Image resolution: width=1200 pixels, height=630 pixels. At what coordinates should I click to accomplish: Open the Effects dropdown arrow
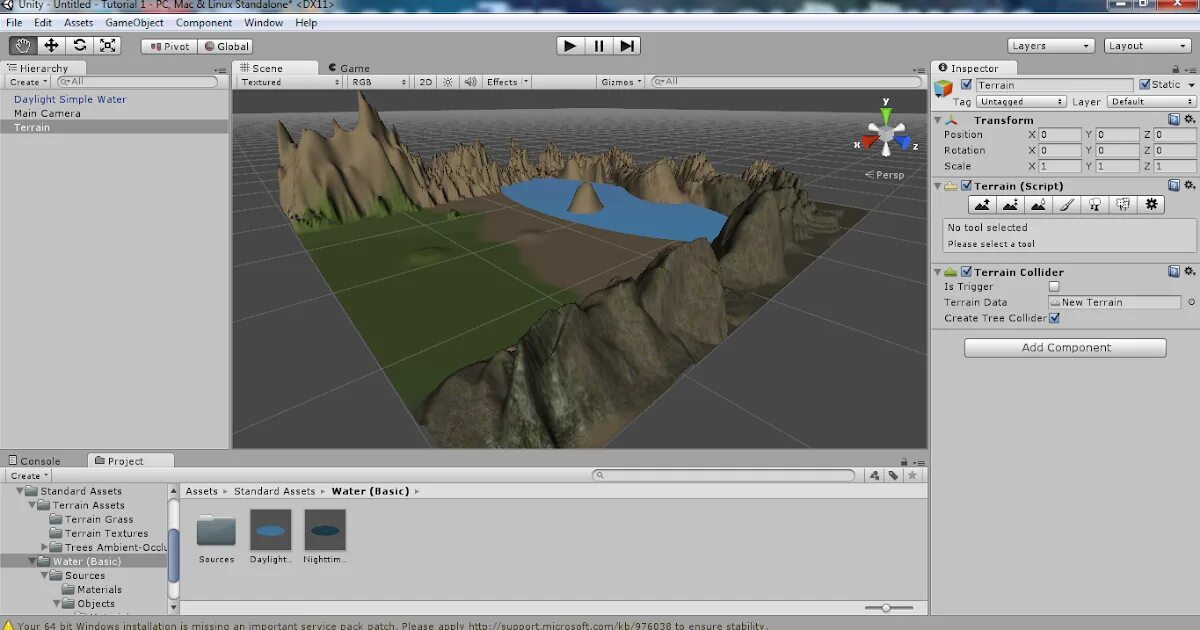pos(526,82)
